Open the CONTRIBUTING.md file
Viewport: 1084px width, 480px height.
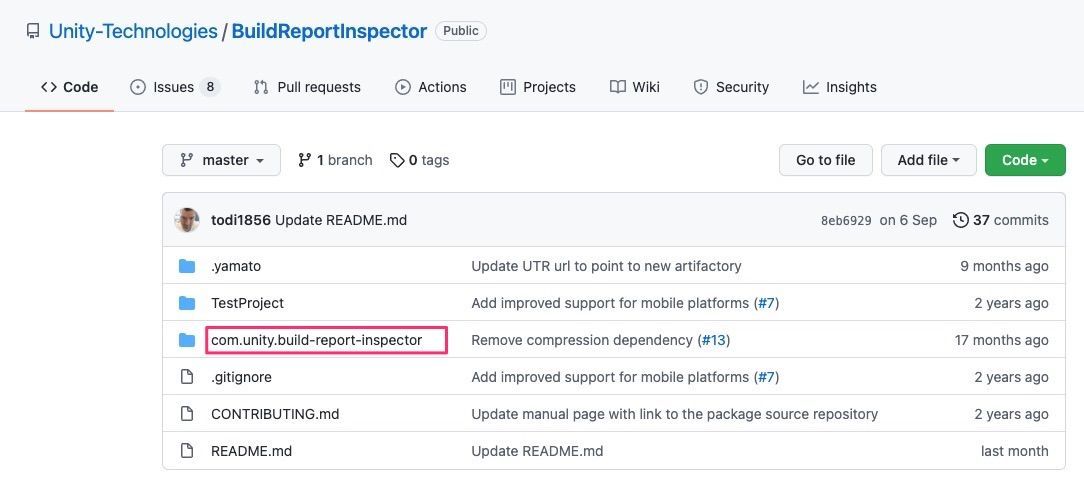point(275,414)
